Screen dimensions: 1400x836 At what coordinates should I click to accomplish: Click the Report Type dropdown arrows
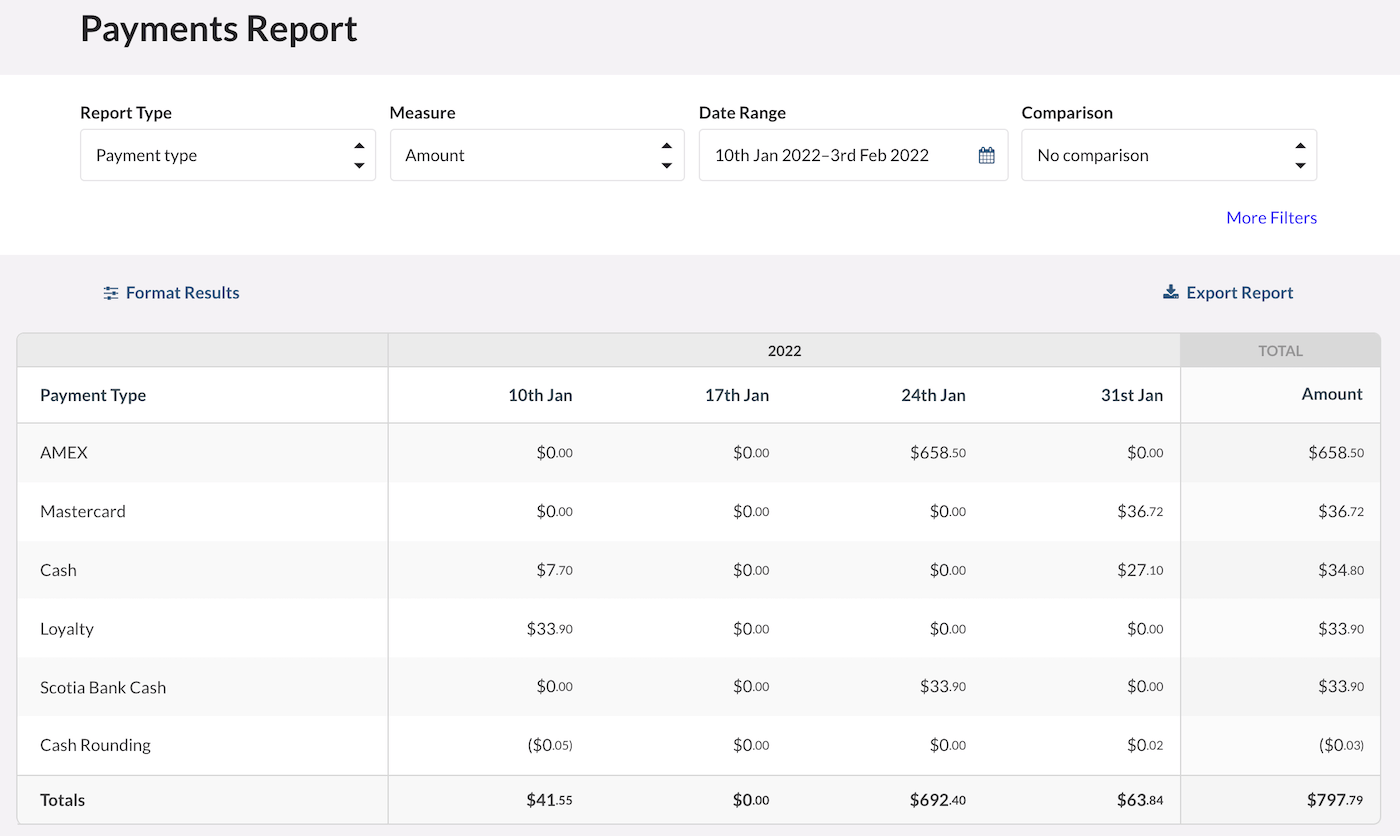[358, 155]
